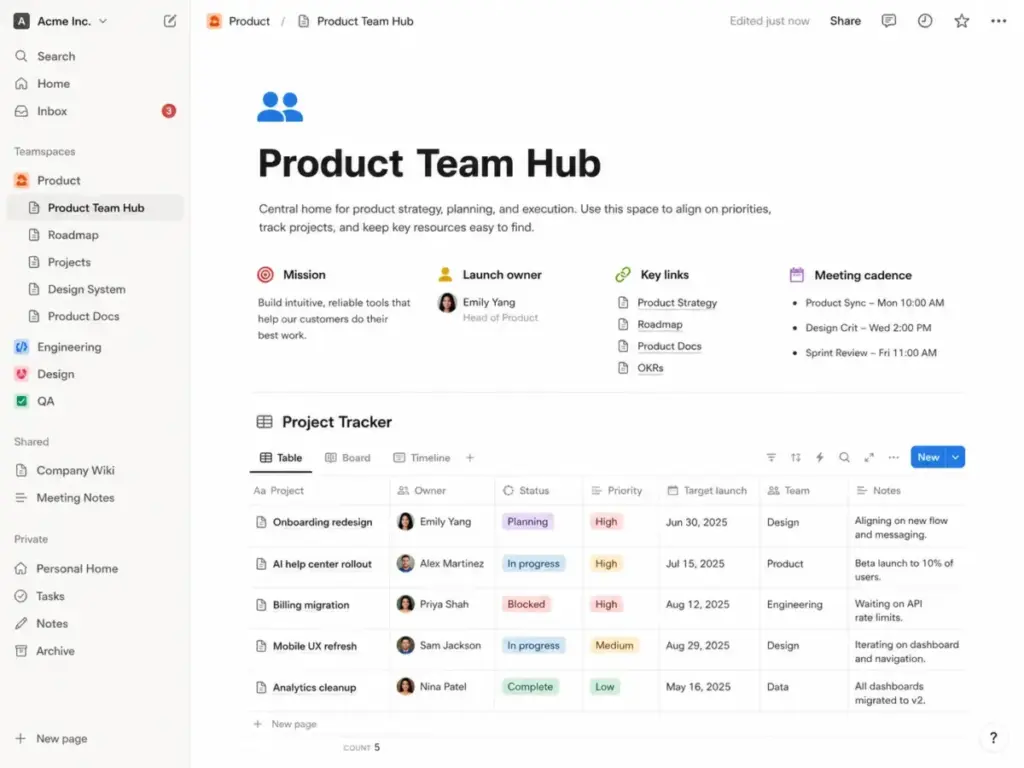1024x768 pixels.
Task: Click the red Inbox notification badge
Action: point(168,111)
